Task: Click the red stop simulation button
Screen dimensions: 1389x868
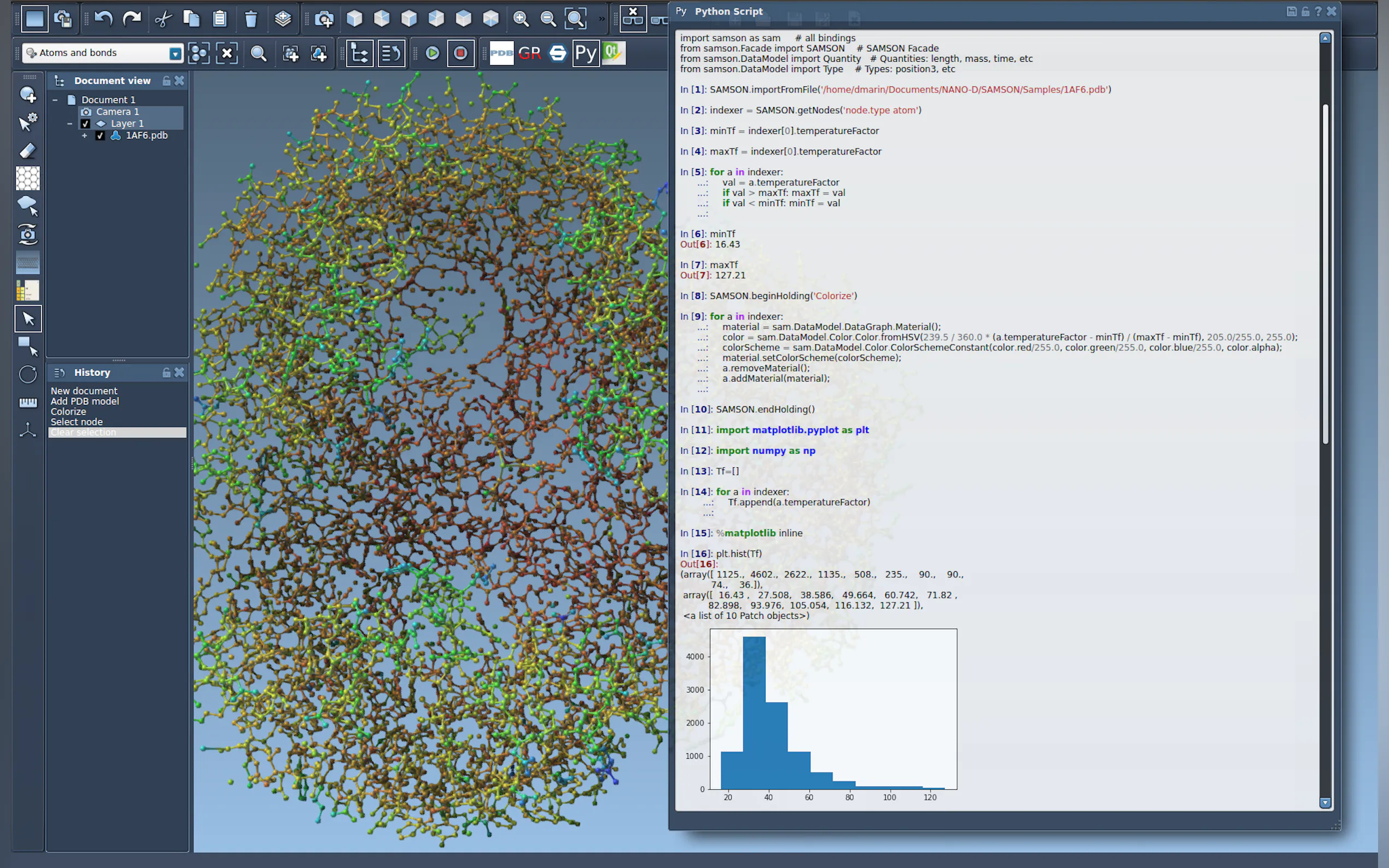Action: coord(460,53)
